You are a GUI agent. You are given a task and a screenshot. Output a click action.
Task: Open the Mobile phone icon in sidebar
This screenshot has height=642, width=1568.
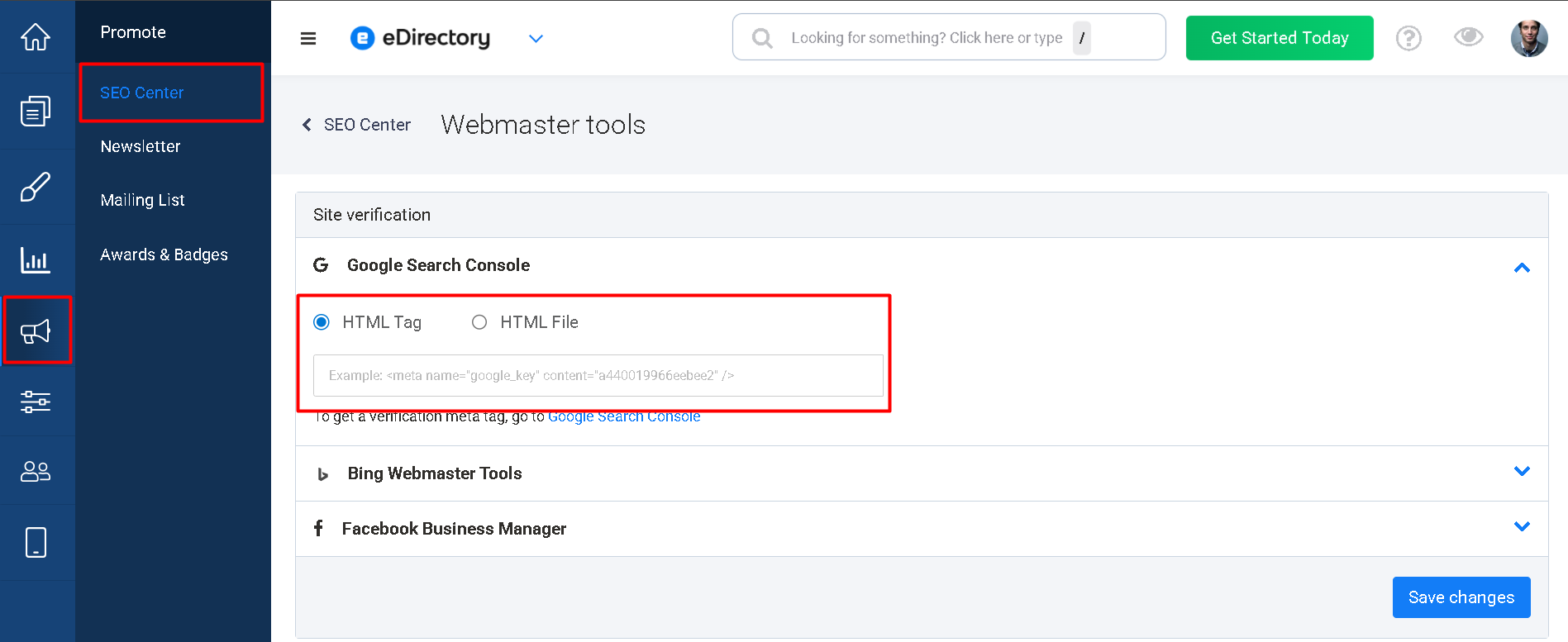click(36, 542)
